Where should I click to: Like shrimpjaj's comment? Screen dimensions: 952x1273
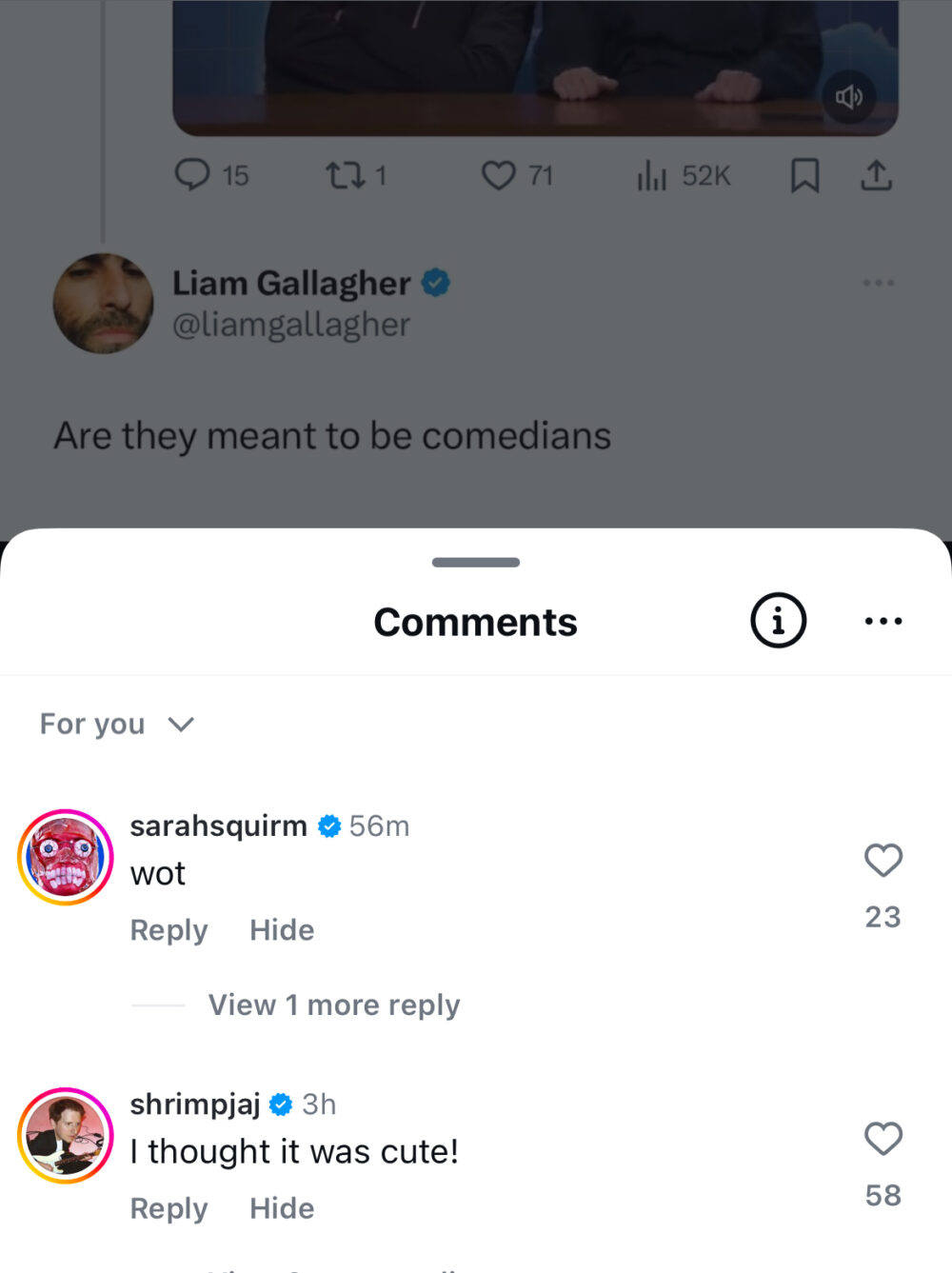click(883, 1139)
